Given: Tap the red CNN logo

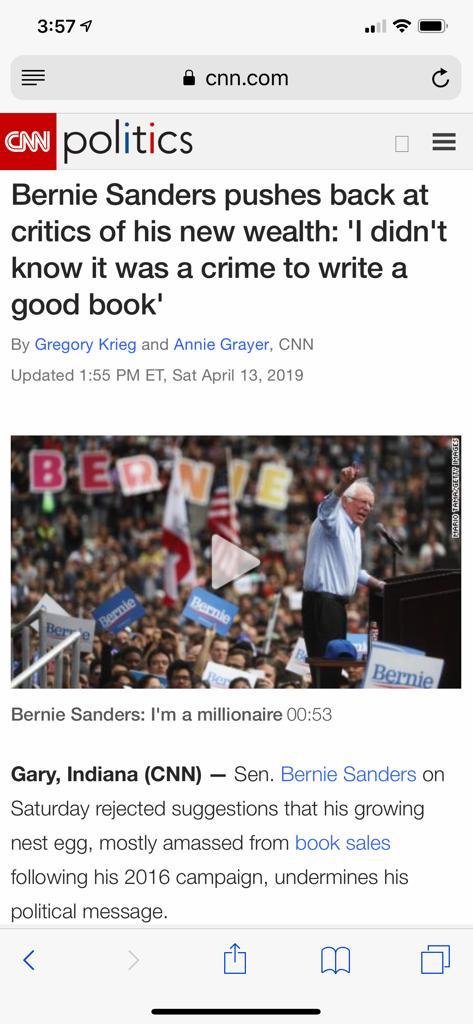Looking at the screenshot, I should [28, 141].
